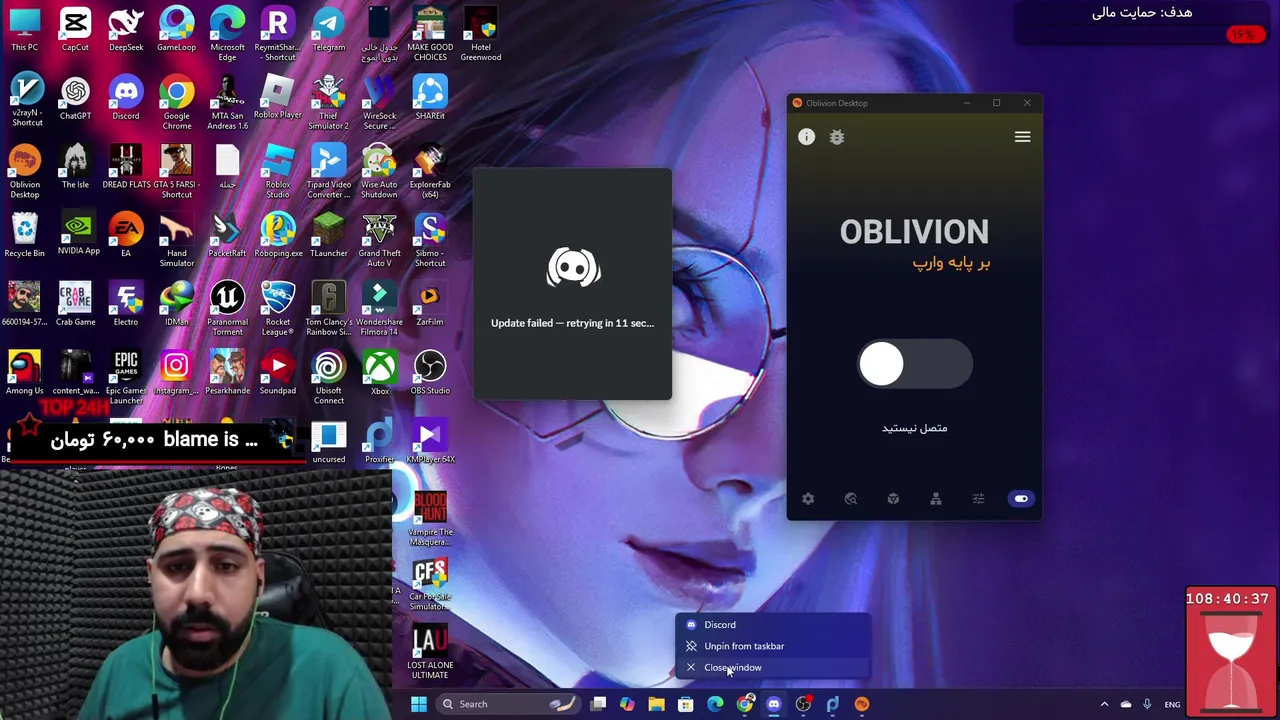The height and width of the screenshot is (720, 1280).
Task: Select the WireSock Secure desktop shortcut
Action: (x=379, y=103)
